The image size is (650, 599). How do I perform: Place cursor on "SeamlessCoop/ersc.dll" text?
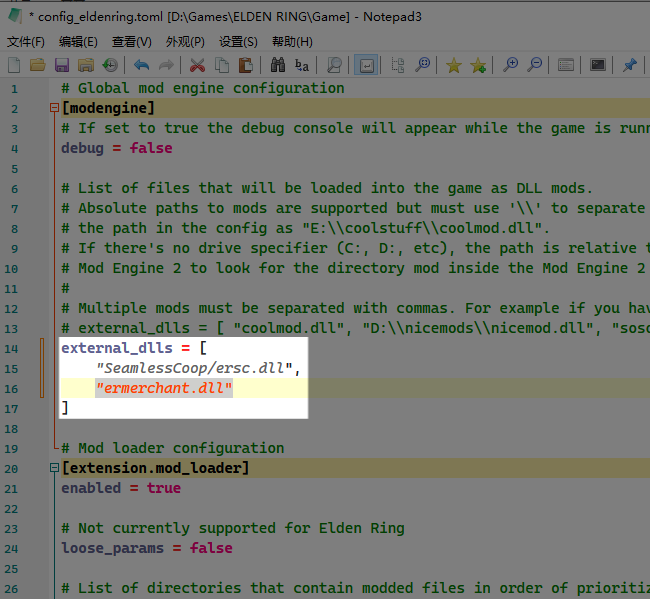point(194,368)
